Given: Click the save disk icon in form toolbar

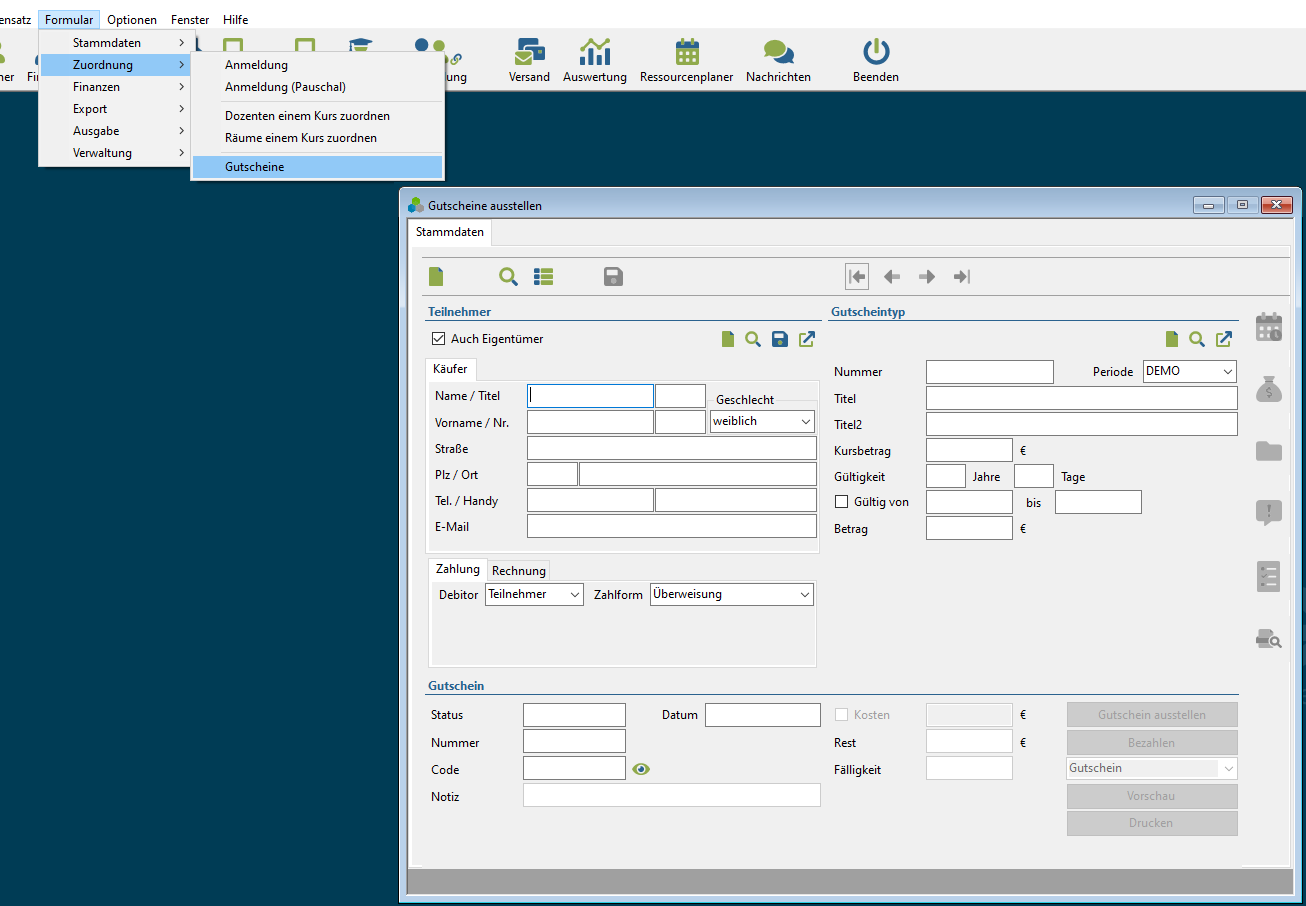Looking at the screenshot, I should [614, 277].
